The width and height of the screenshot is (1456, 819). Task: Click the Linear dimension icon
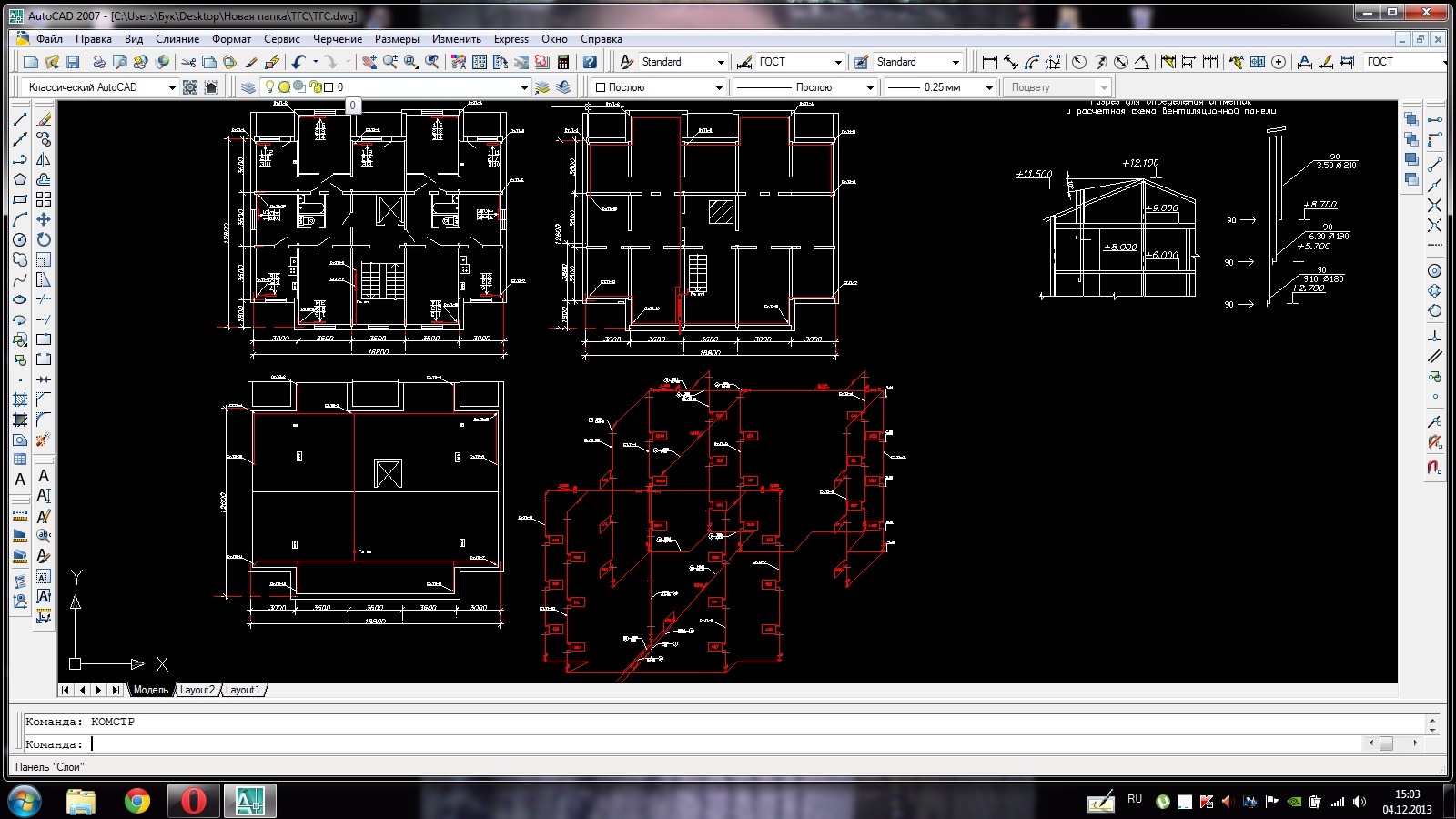click(990, 62)
